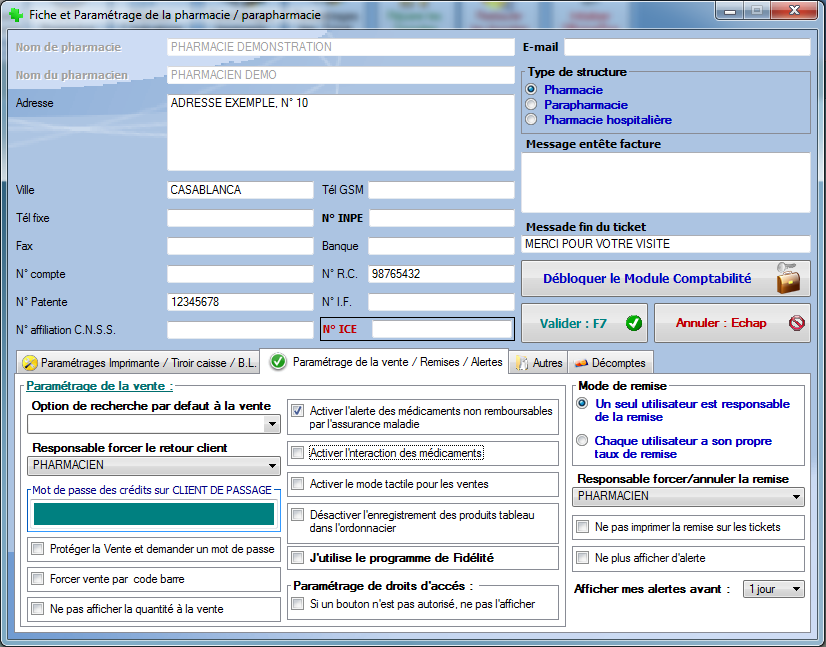Screen dimensions: 826x647
Task: Toggle Forcer vente par code barre
Action: (38, 579)
